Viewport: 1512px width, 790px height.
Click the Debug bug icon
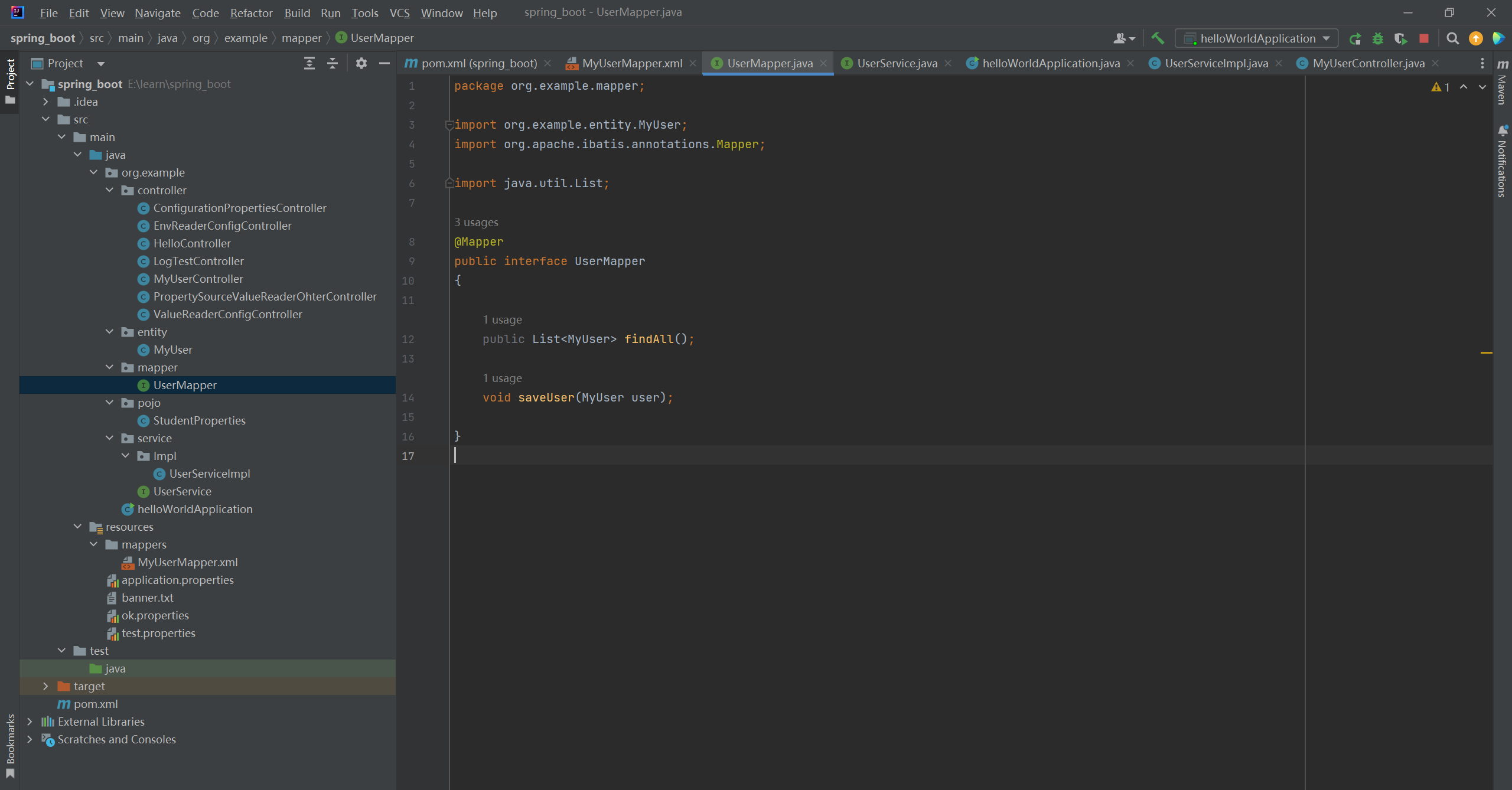coord(1378,38)
